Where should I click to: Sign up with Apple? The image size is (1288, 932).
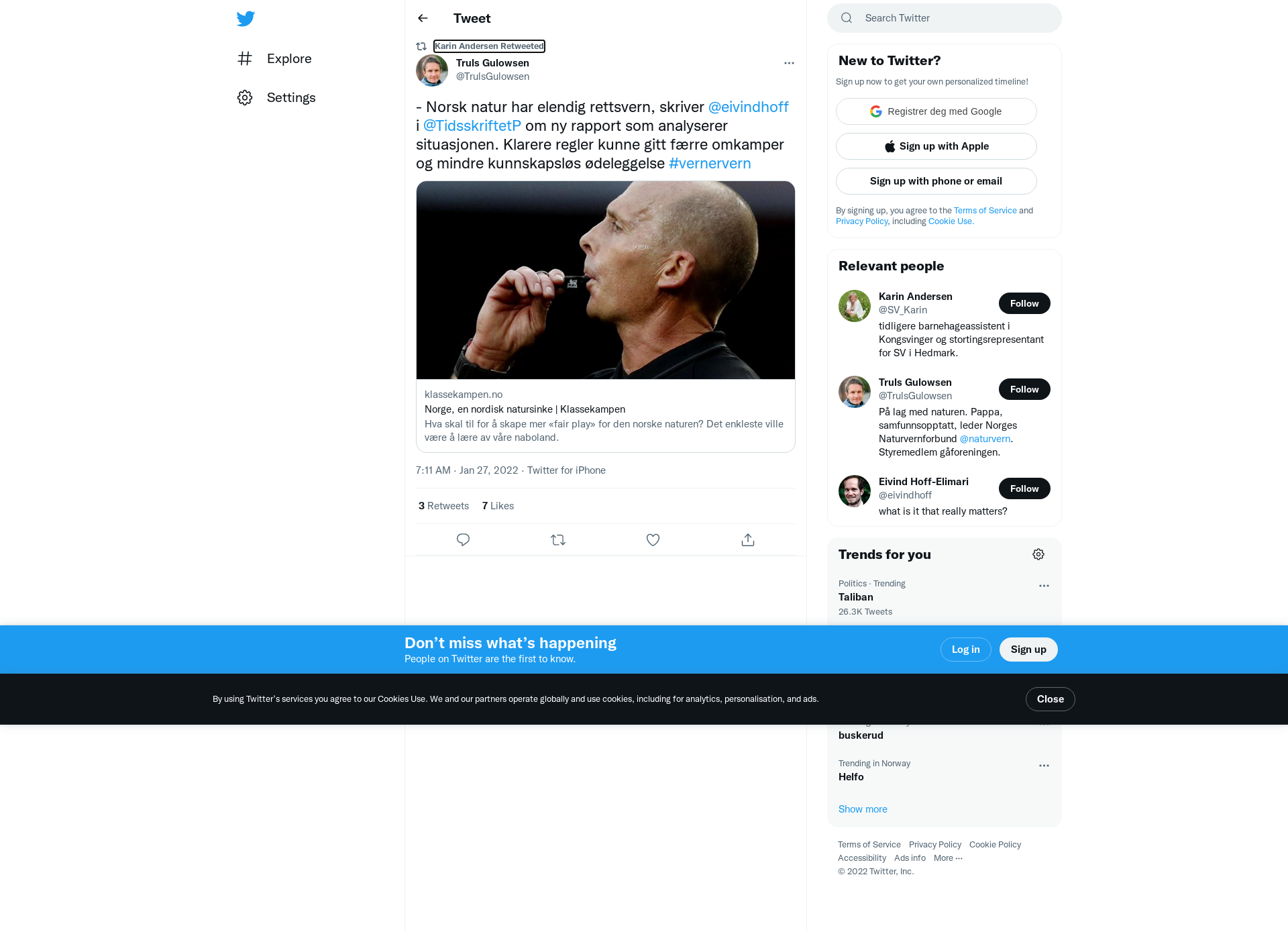point(936,146)
